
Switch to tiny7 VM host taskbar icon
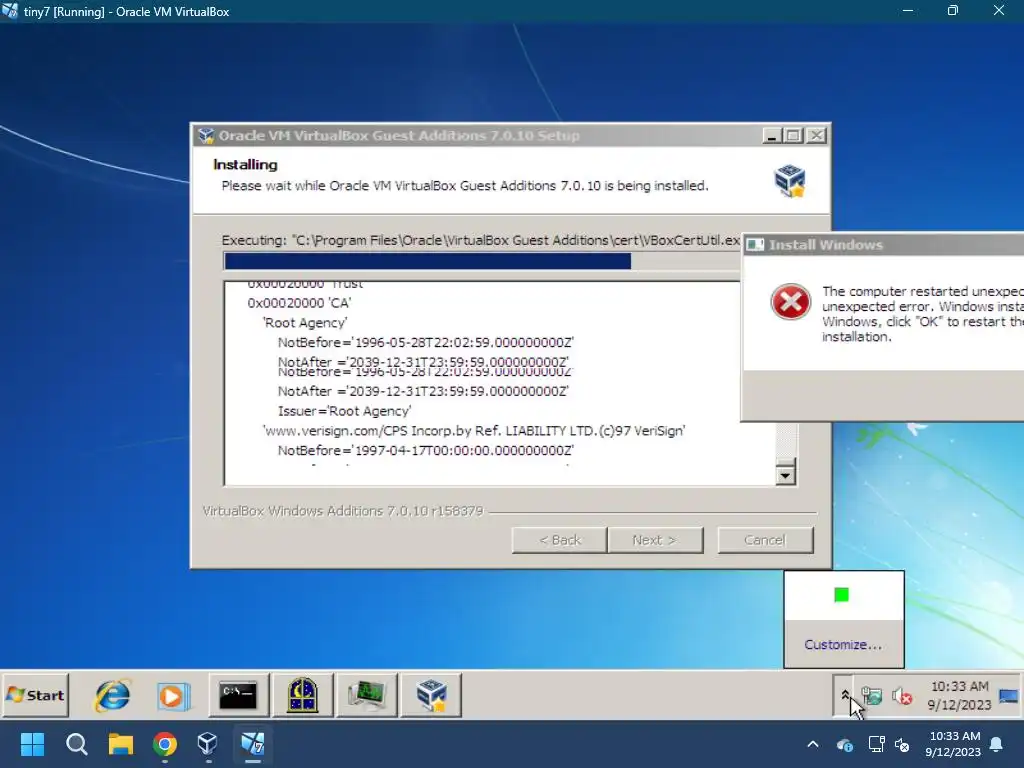coord(253,744)
